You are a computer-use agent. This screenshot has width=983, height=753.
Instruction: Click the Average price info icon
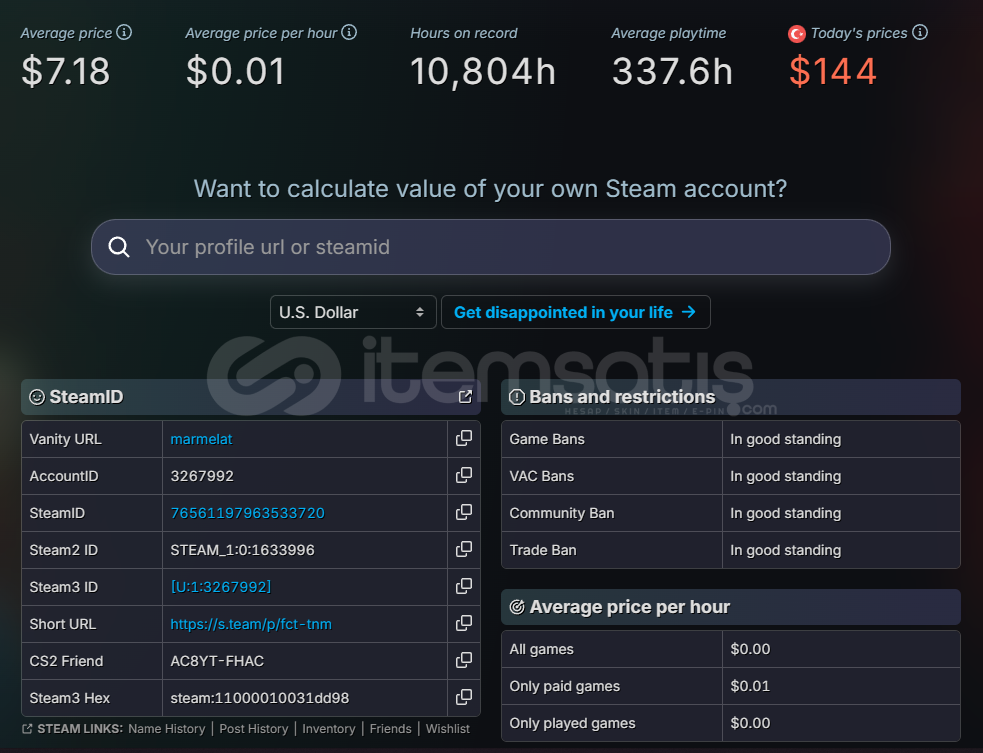(124, 32)
